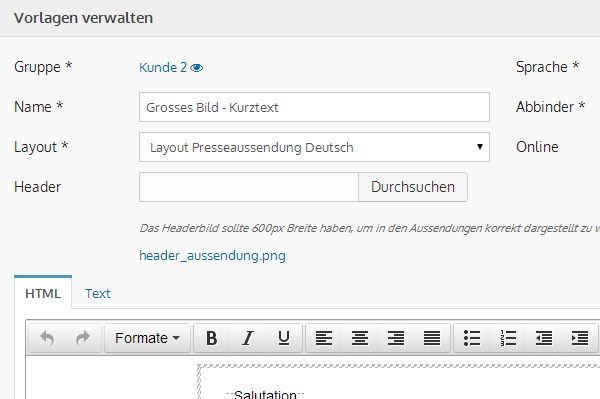
Task: Justify the text
Action: (x=432, y=338)
